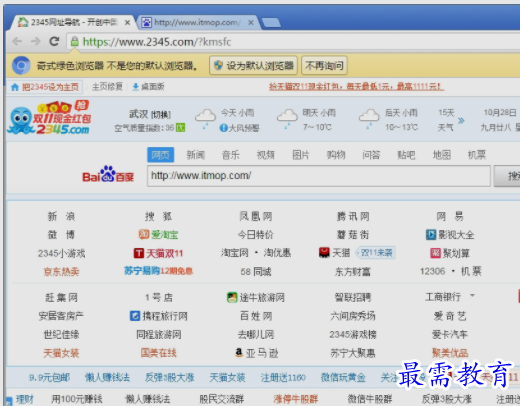
Task: Click the browser forward arrow
Action: (x=35, y=42)
